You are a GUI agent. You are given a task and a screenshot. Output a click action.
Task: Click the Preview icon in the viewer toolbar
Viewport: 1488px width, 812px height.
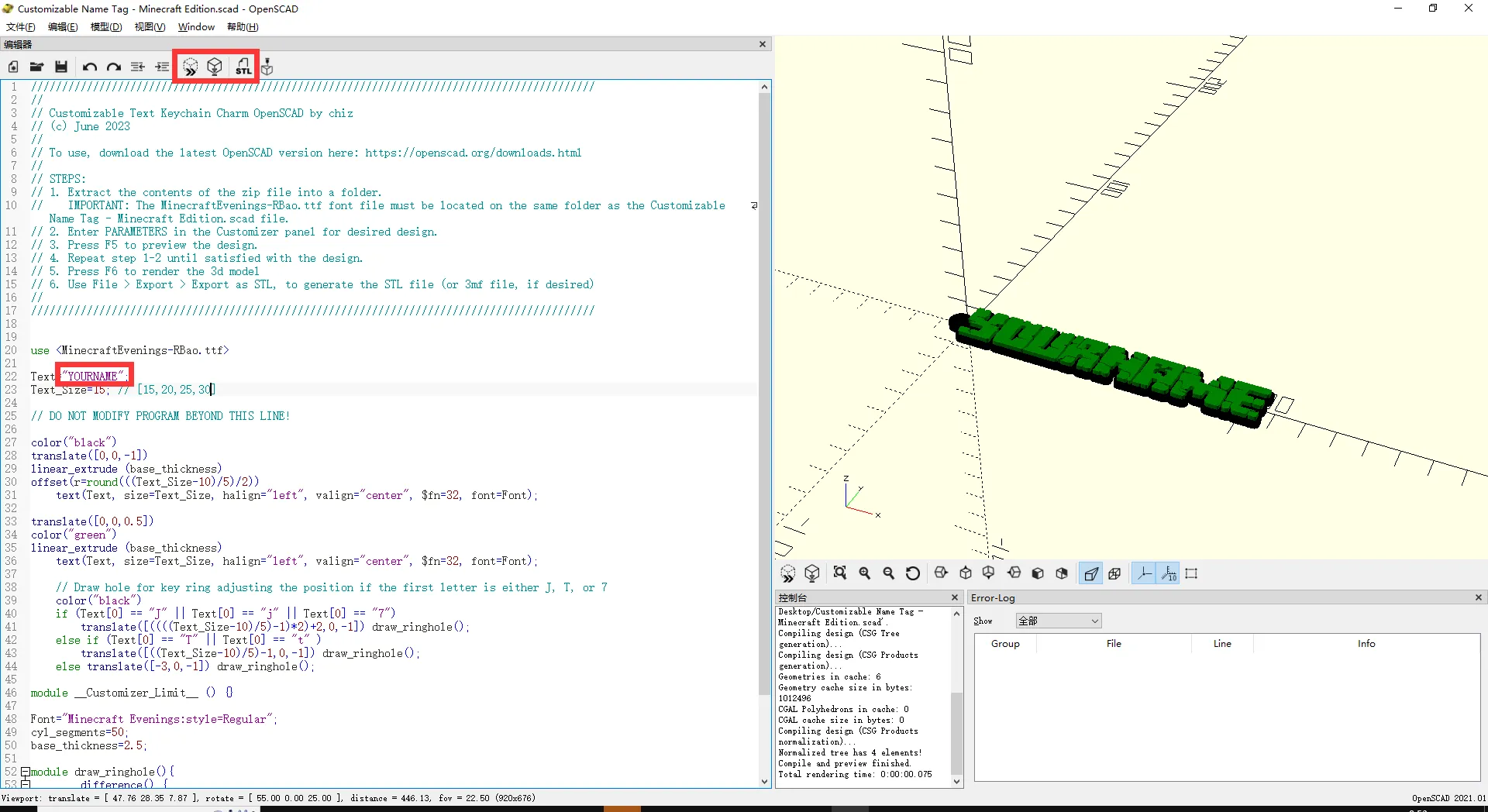point(788,573)
